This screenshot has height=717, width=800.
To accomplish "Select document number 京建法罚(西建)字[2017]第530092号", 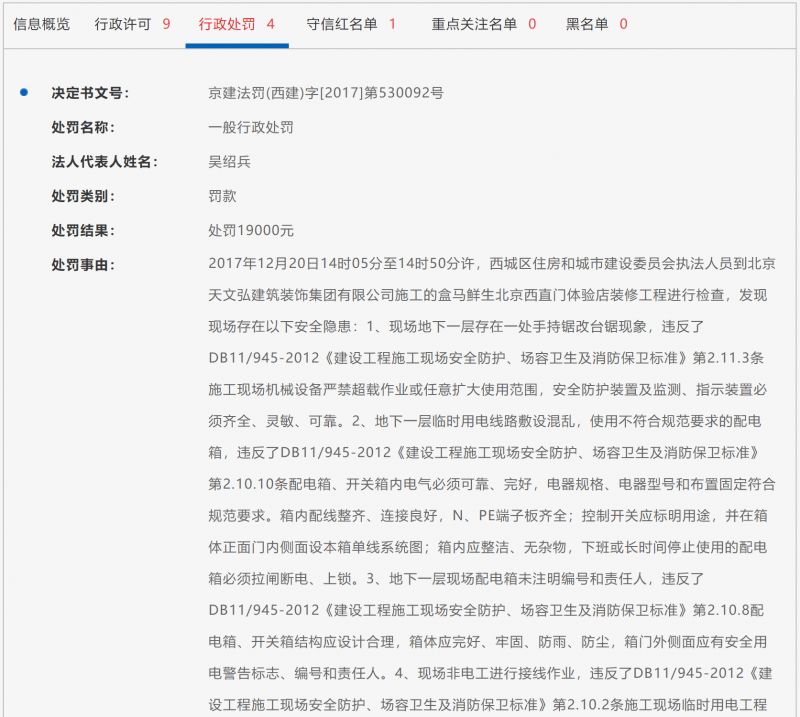I will (326, 93).
